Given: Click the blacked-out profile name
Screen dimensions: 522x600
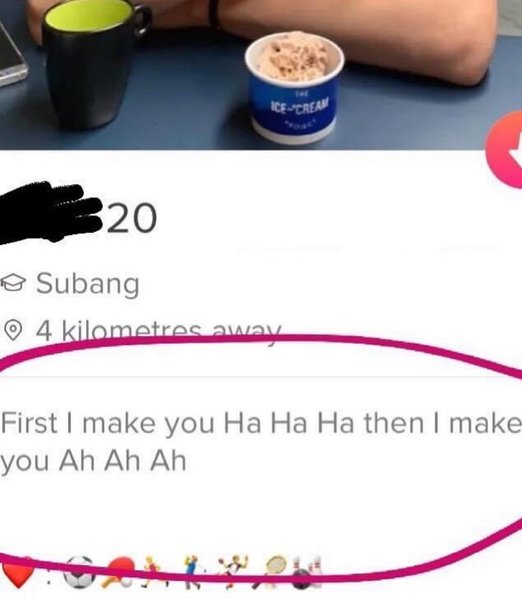Looking at the screenshot, I should tap(52, 212).
